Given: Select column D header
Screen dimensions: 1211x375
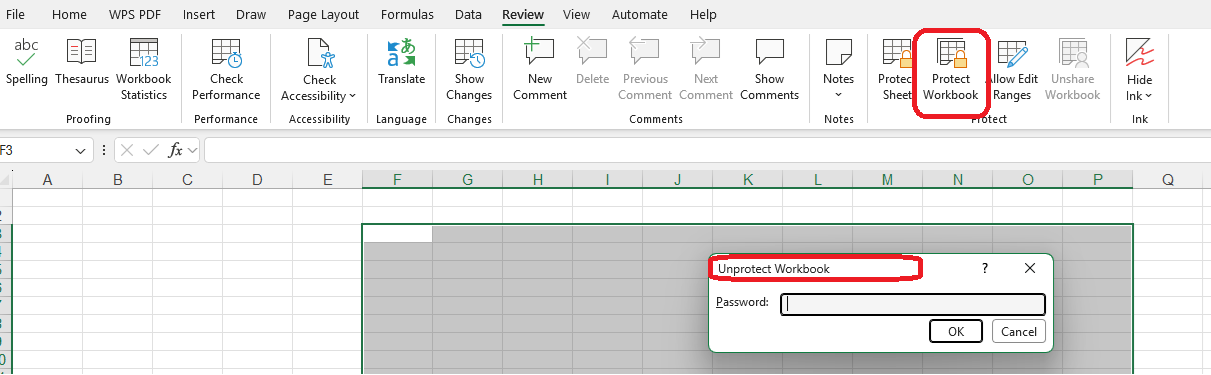Looking at the screenshot, I should 257,180.
